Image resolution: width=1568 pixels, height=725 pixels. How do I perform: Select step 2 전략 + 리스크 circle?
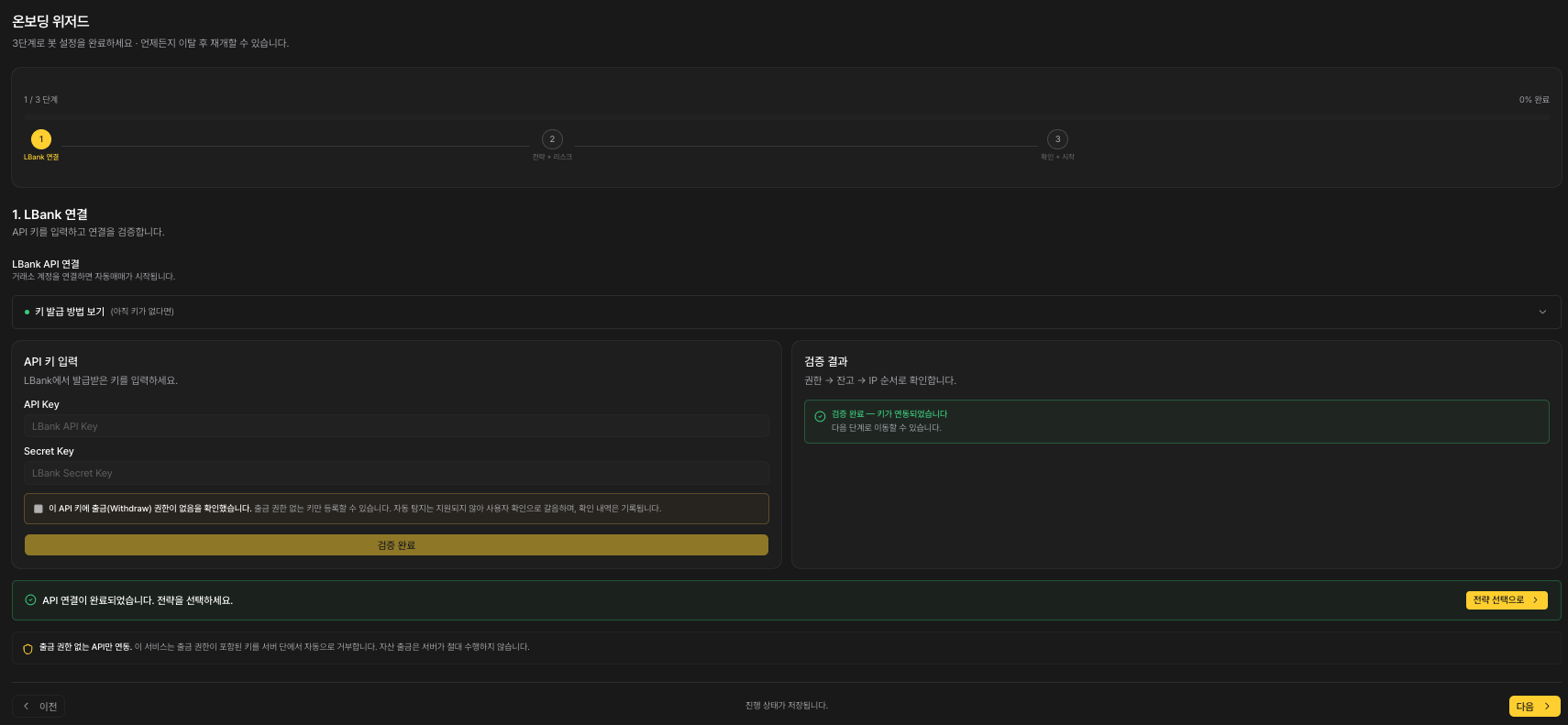click(552, 139)
